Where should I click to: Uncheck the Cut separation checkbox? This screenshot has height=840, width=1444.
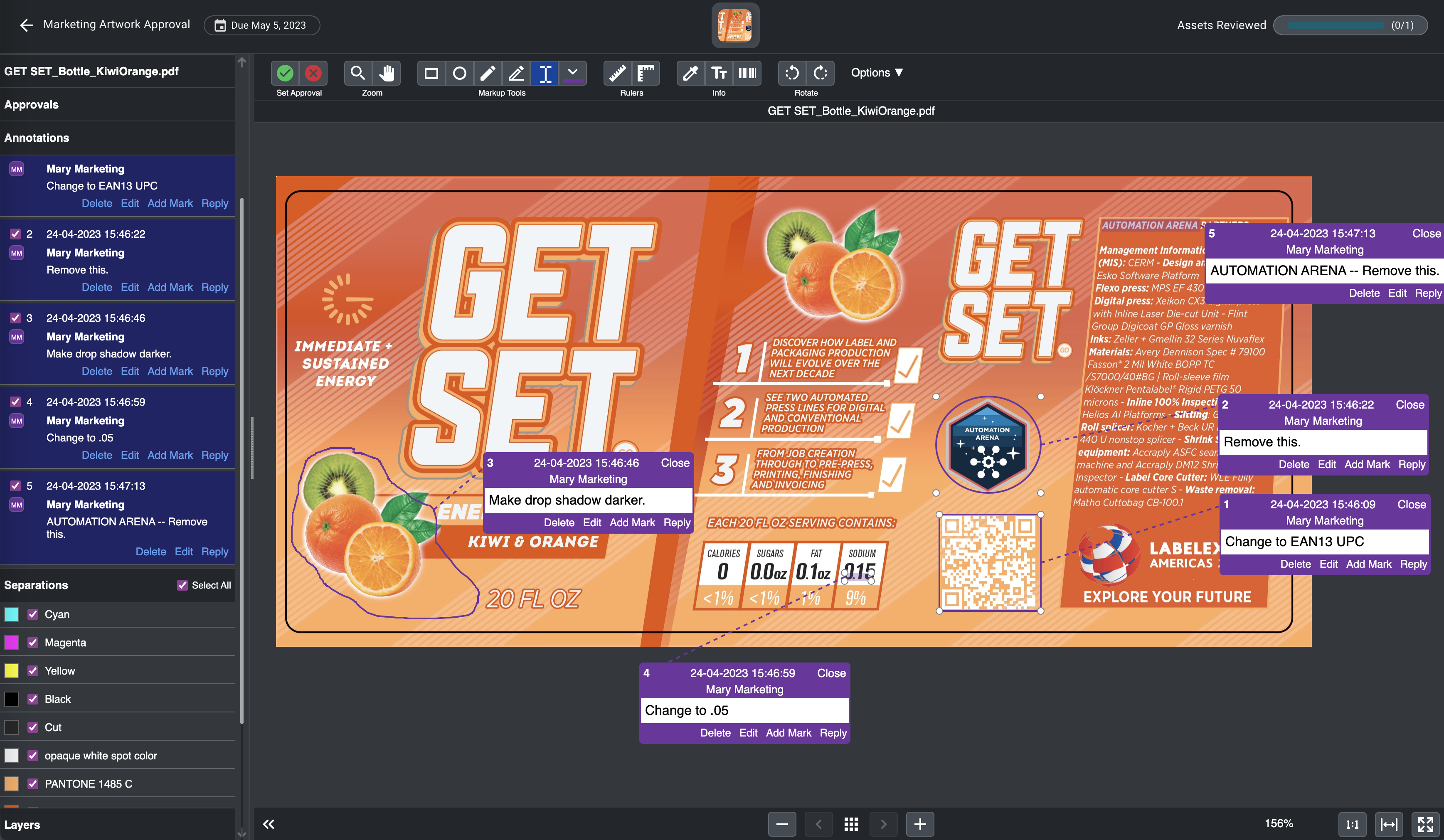(x=33, y=727)
